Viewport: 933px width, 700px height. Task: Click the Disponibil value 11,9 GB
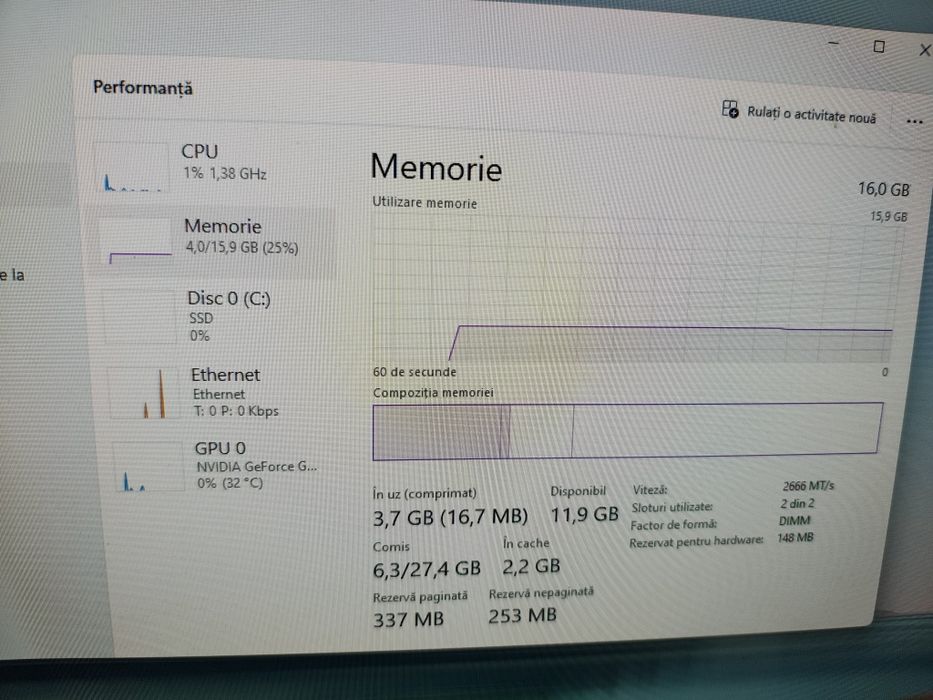pyautogui.click(x=584, y=514)
